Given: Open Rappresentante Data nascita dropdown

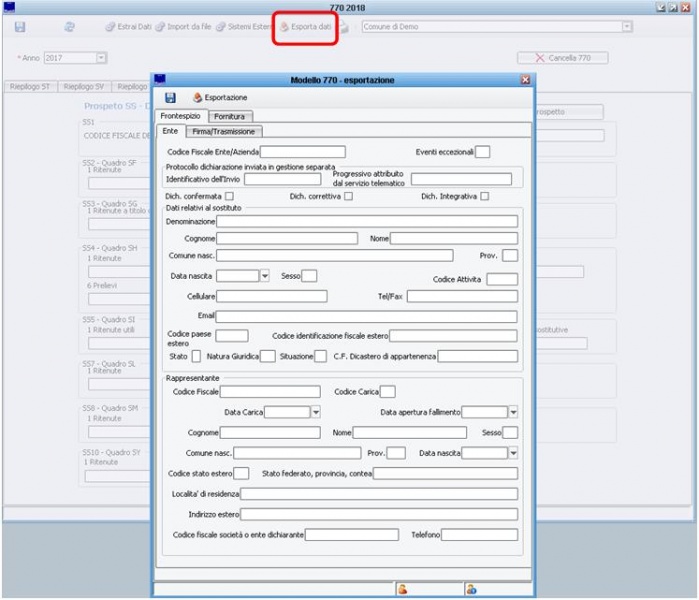Looking at the screenshot, I should [513, 453].
